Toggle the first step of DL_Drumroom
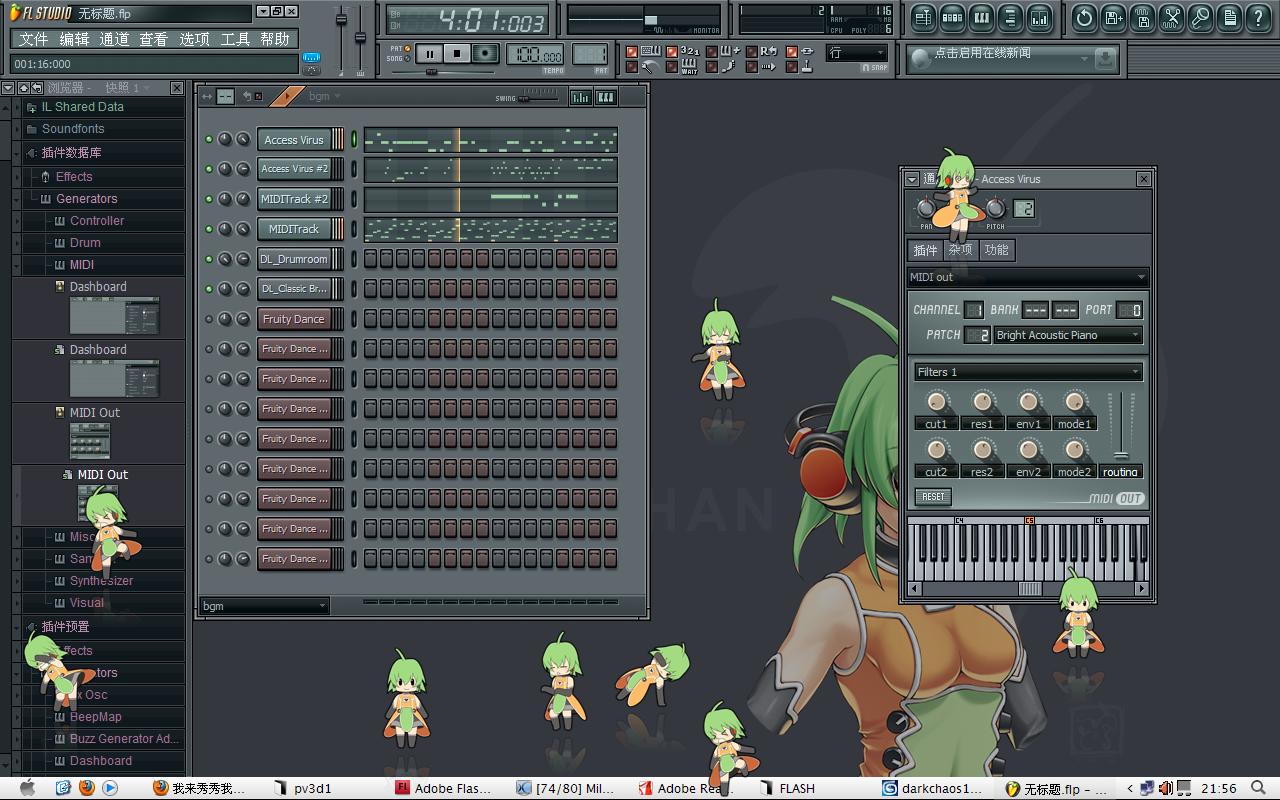Image resolution: width=1280 pixels, height=800 pixels. (x=370, y=259)
